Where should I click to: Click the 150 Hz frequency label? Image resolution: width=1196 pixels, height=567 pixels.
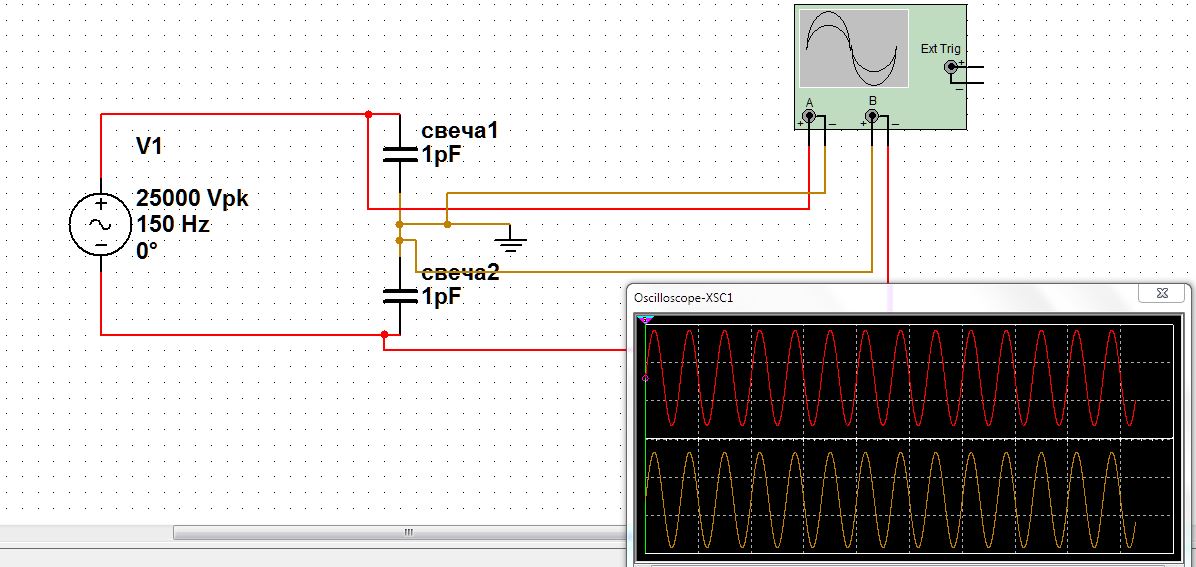point(173,225)
